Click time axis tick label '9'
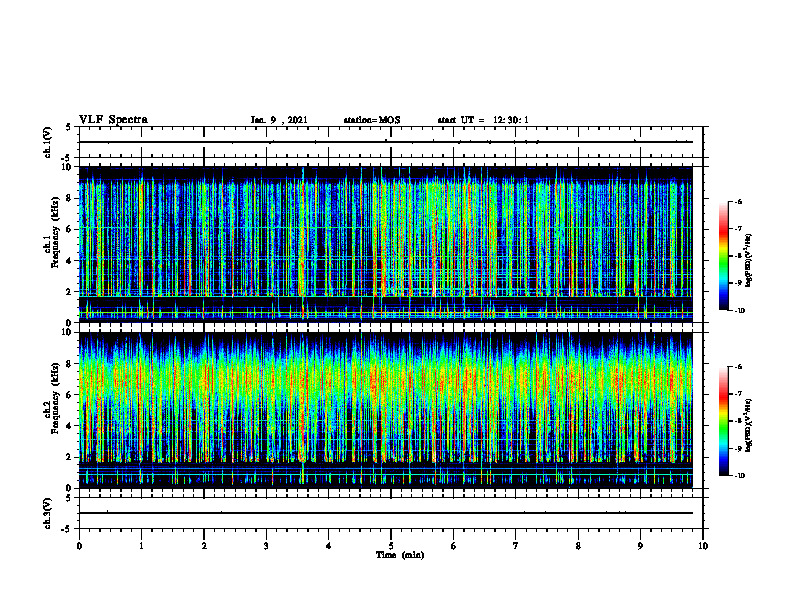The height and width of the screenshot is (612, 792). pyautogui.click(x=640, y=546)
